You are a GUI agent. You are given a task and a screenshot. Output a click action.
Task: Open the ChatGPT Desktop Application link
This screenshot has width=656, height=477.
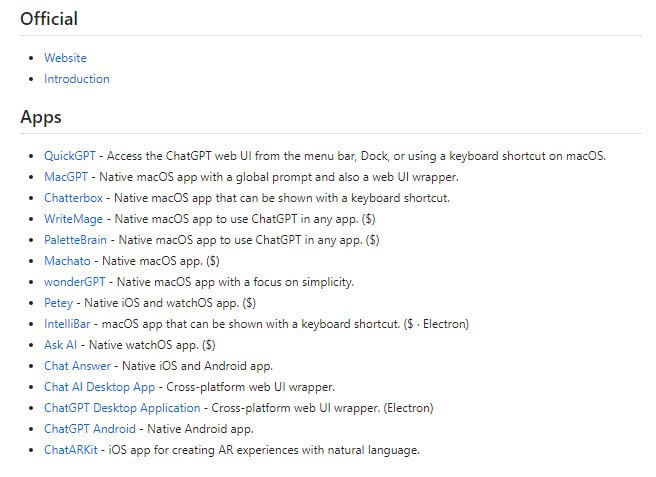(x=122, y=408)
